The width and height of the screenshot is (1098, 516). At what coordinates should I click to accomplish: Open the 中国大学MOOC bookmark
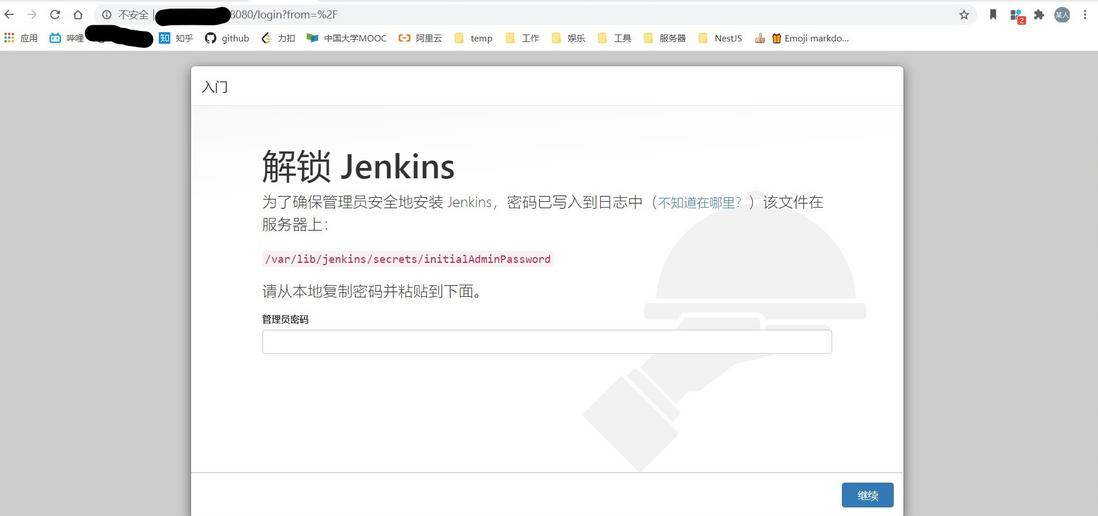click(347, 39)
